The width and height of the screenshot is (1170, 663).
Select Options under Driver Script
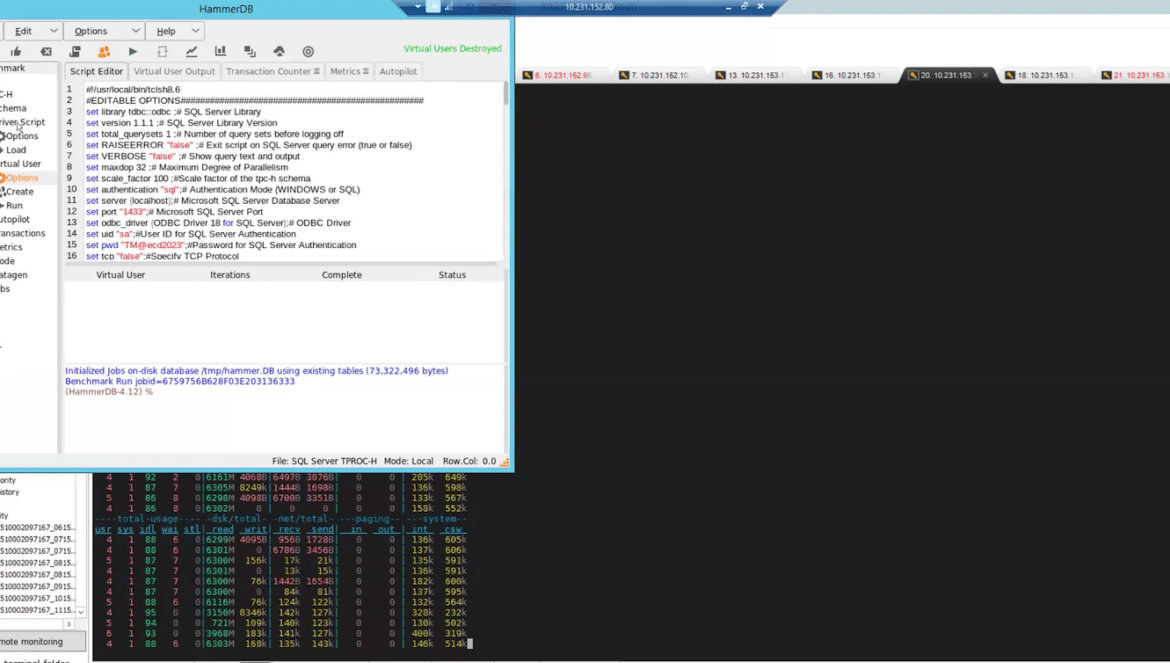tap(22, 136)
